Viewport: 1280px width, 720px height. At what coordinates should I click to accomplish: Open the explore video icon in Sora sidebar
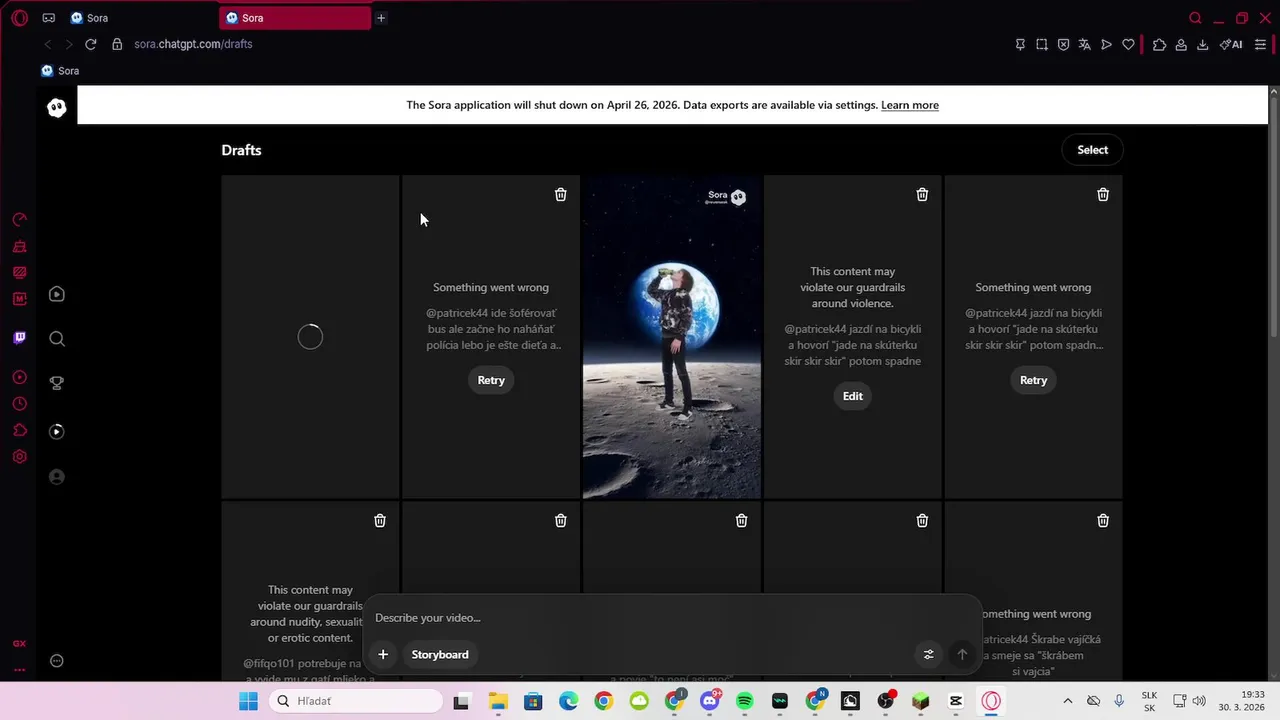coord(57,294)
